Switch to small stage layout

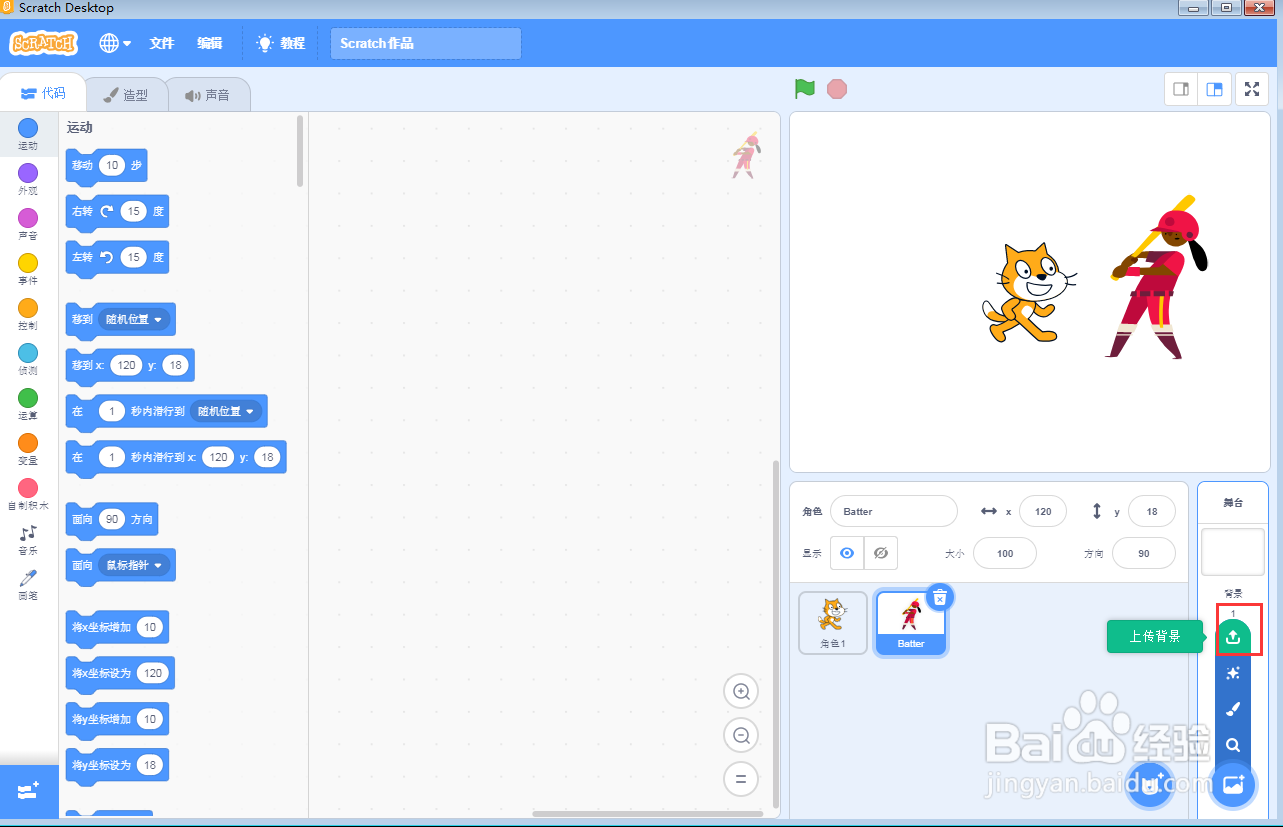1181,89
